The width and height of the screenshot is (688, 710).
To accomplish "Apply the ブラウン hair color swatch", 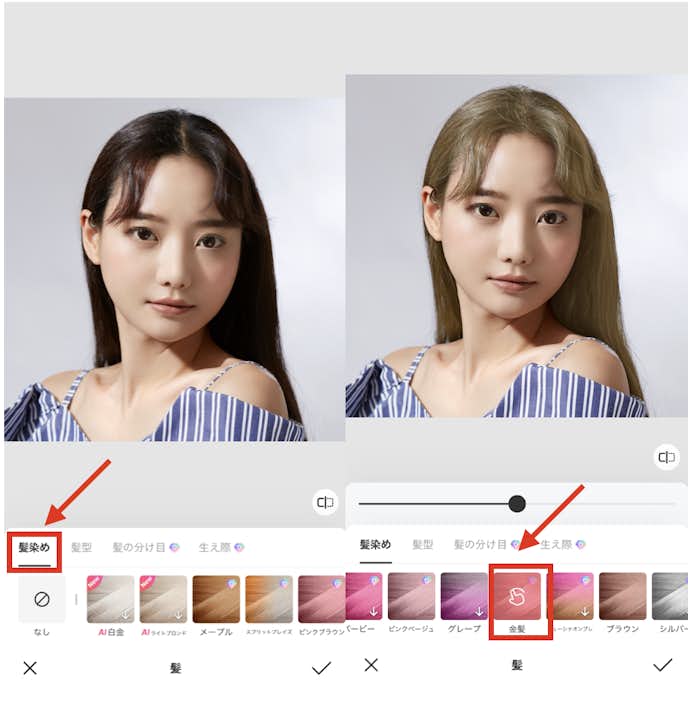I will (622, 596).
